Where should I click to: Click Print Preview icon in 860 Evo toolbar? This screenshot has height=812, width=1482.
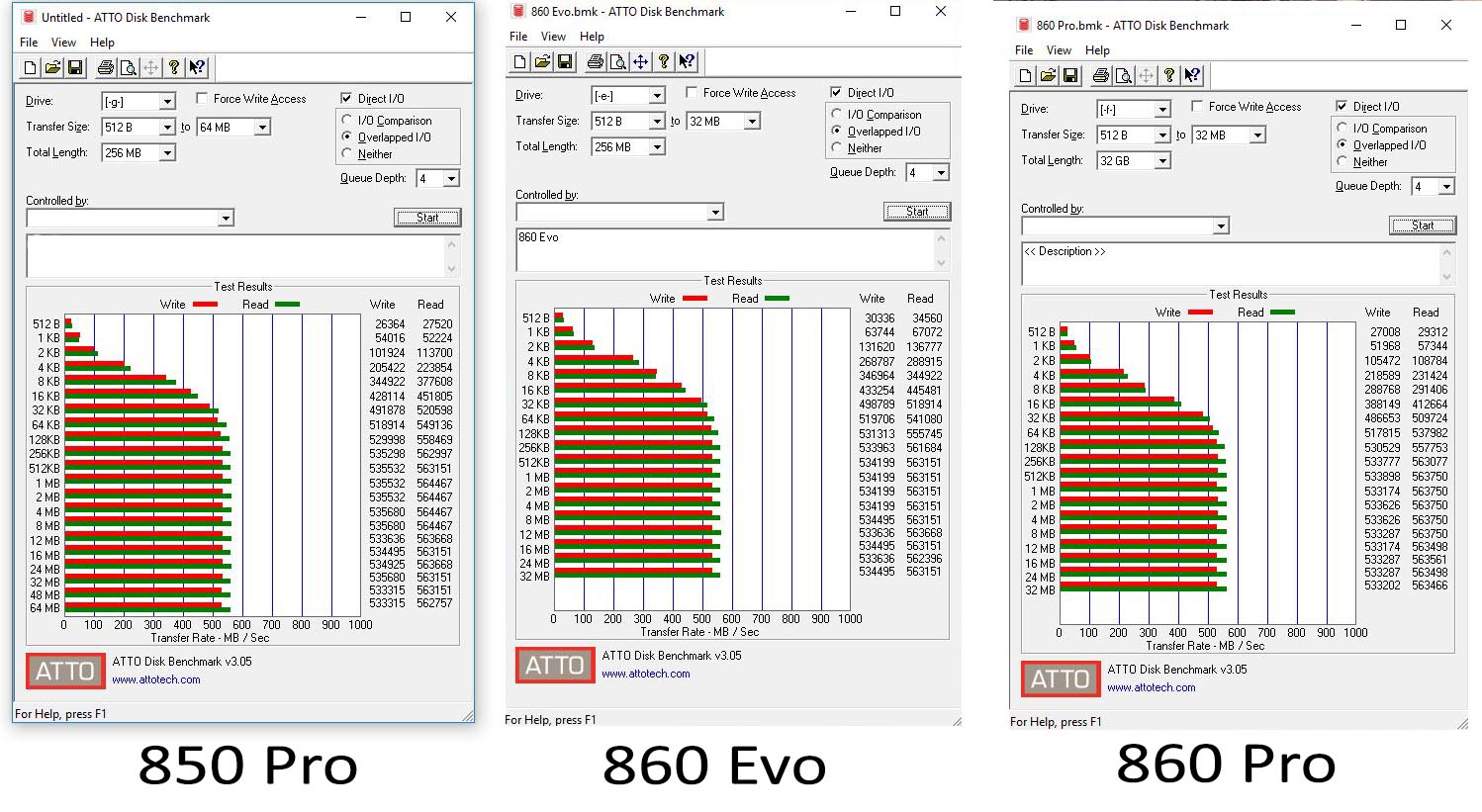[617, 61]
